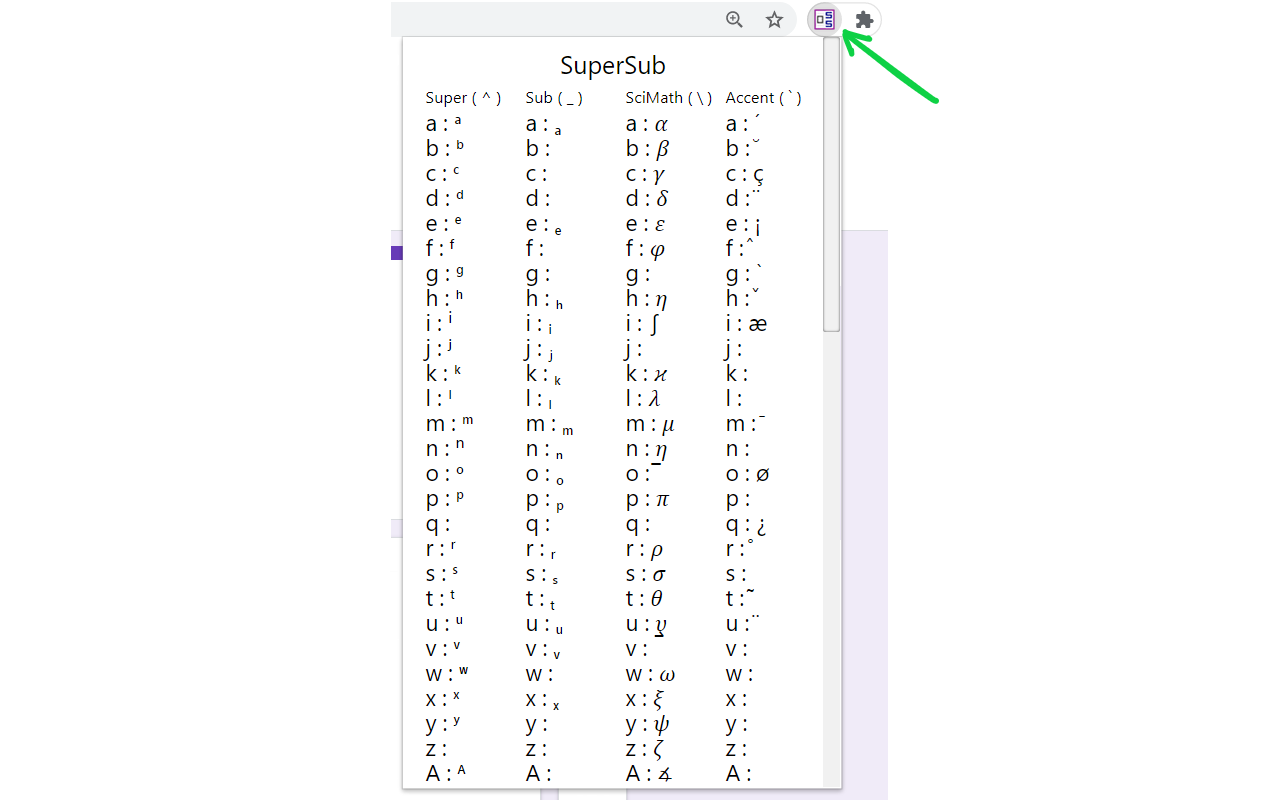Click the subscript e entry under Sub

(x=543, y=225)
